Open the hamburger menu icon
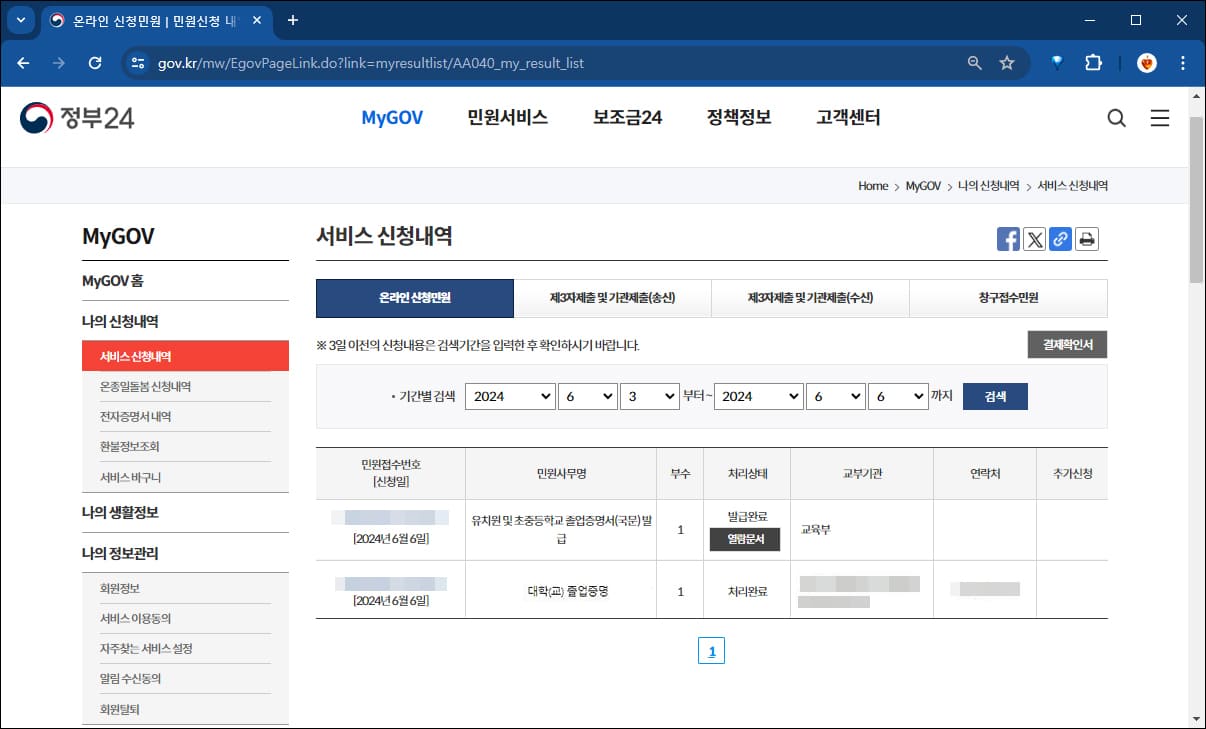This screenshot has width=1206, height=729. click(x=1160, y=117)
